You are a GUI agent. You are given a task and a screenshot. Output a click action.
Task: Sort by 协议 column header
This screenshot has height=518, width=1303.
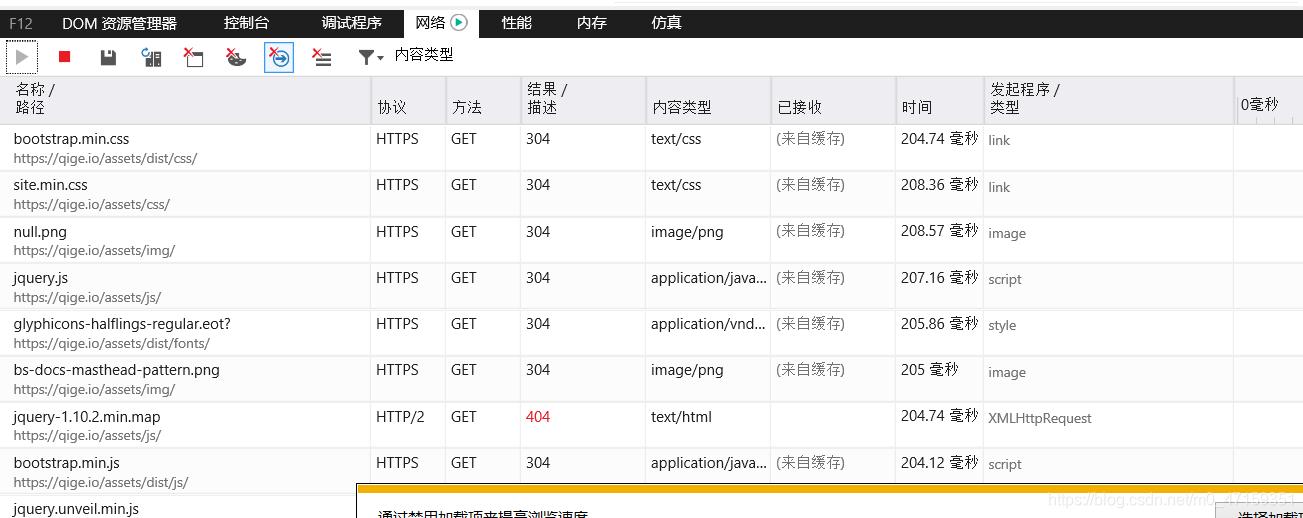point(408,99)
